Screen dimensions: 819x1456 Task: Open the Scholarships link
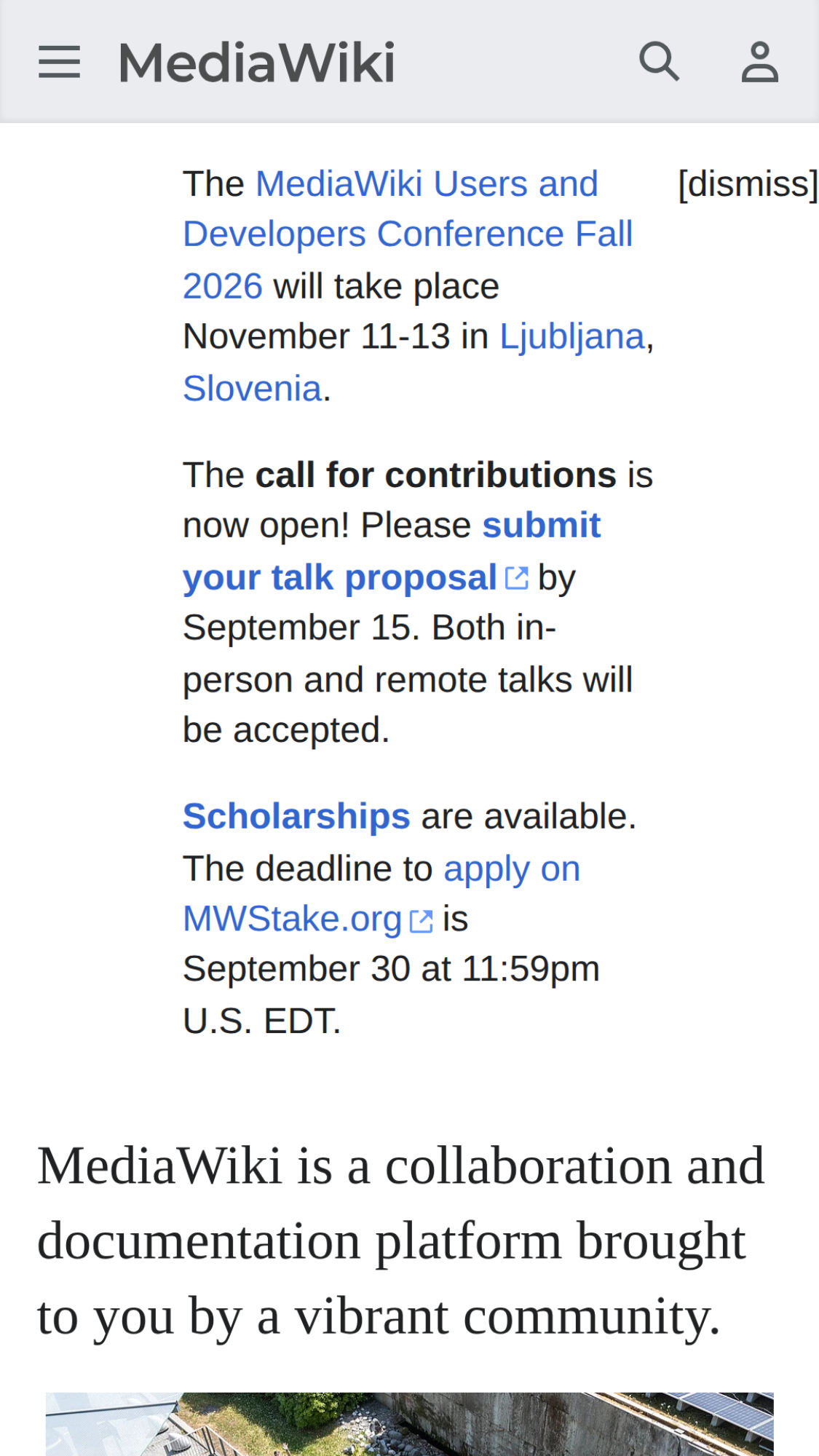(x=296, y=816)
